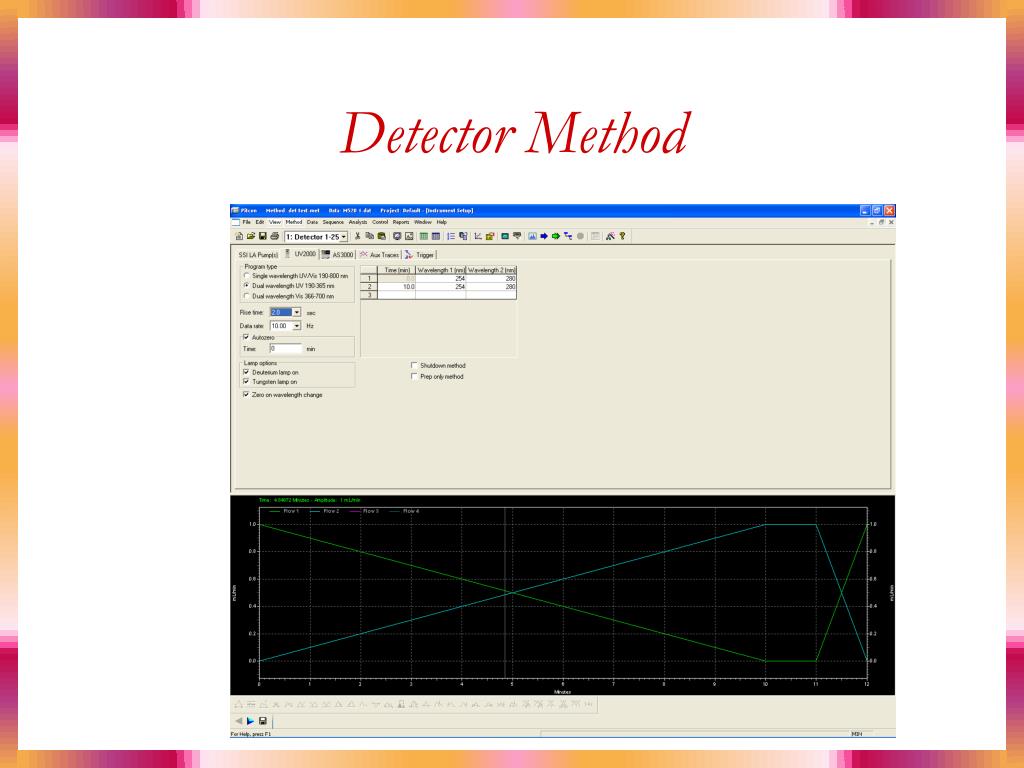The height and width of the screenshot is (768, 1024).
Task: Toggle Deuterium lamp on checkbox
Action: (x=246, y=372)
